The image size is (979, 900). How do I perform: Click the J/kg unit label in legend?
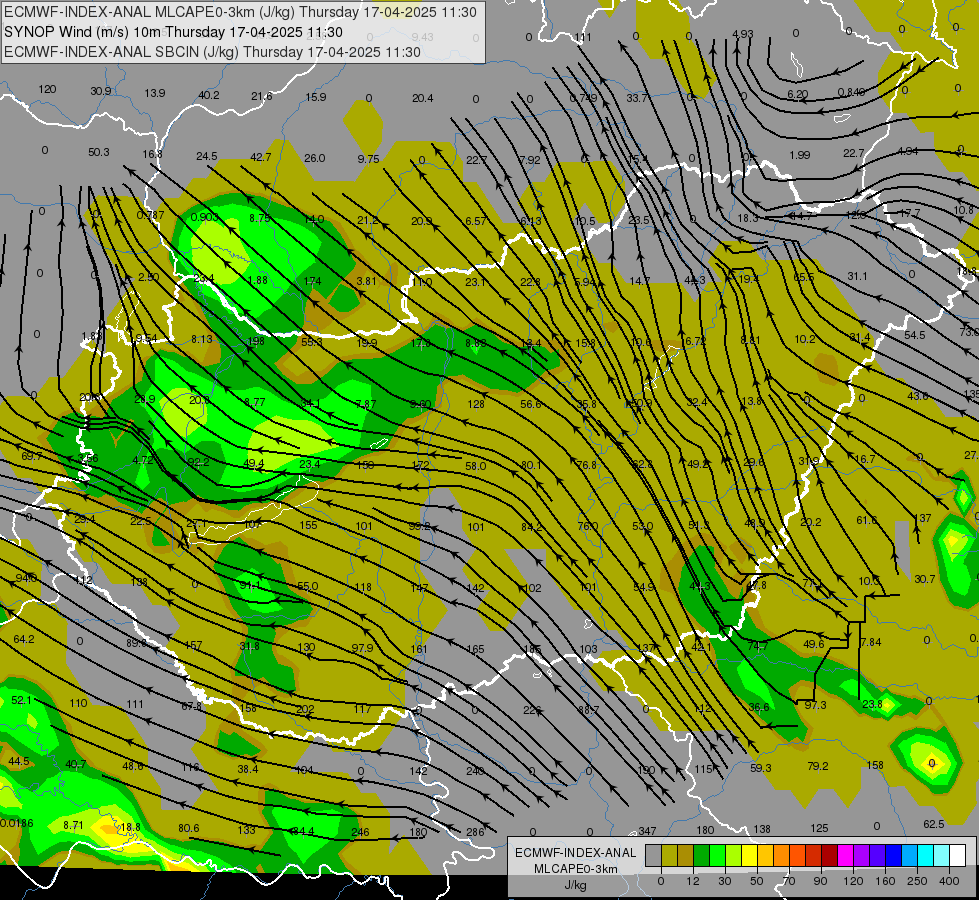pos(575,885)
